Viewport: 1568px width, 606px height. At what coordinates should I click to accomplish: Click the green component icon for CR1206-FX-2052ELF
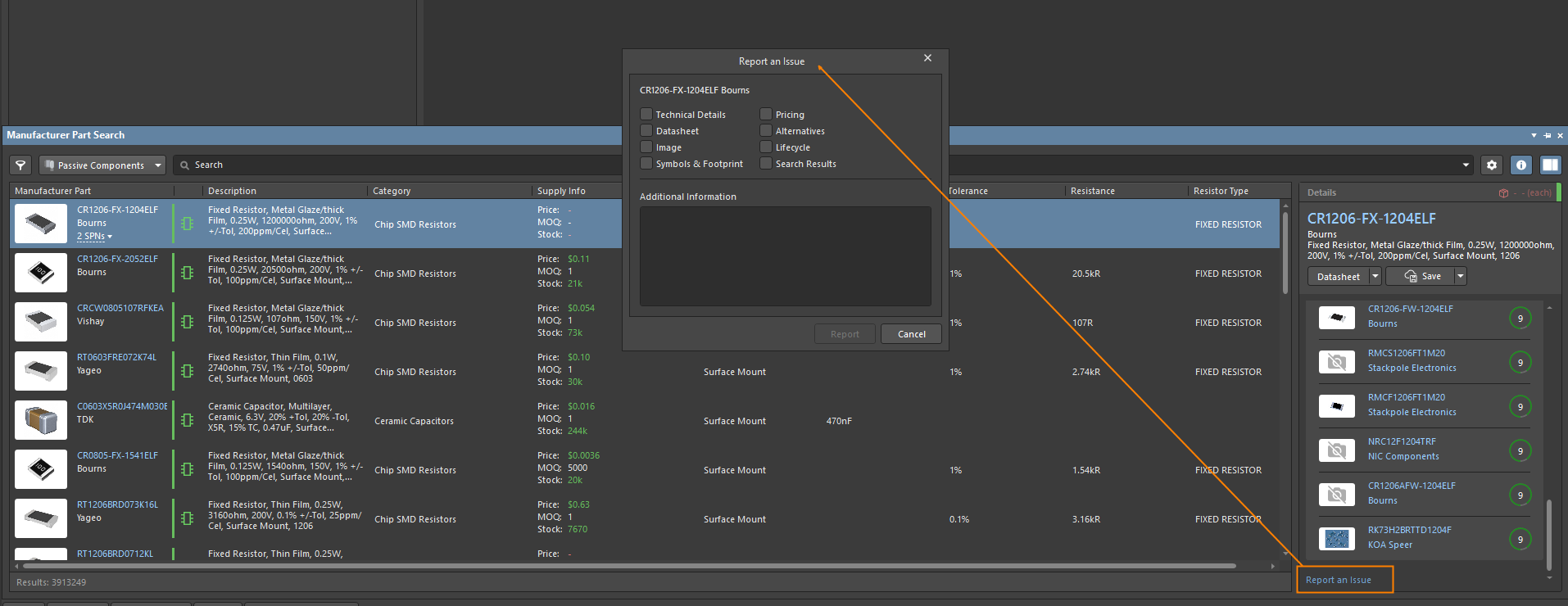188,273
